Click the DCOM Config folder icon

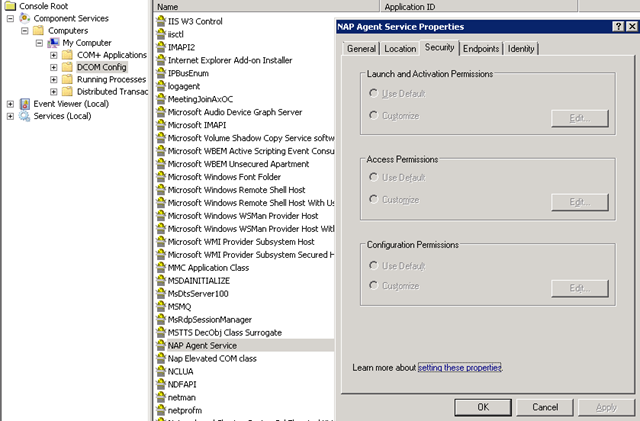[x=67, y=67]
